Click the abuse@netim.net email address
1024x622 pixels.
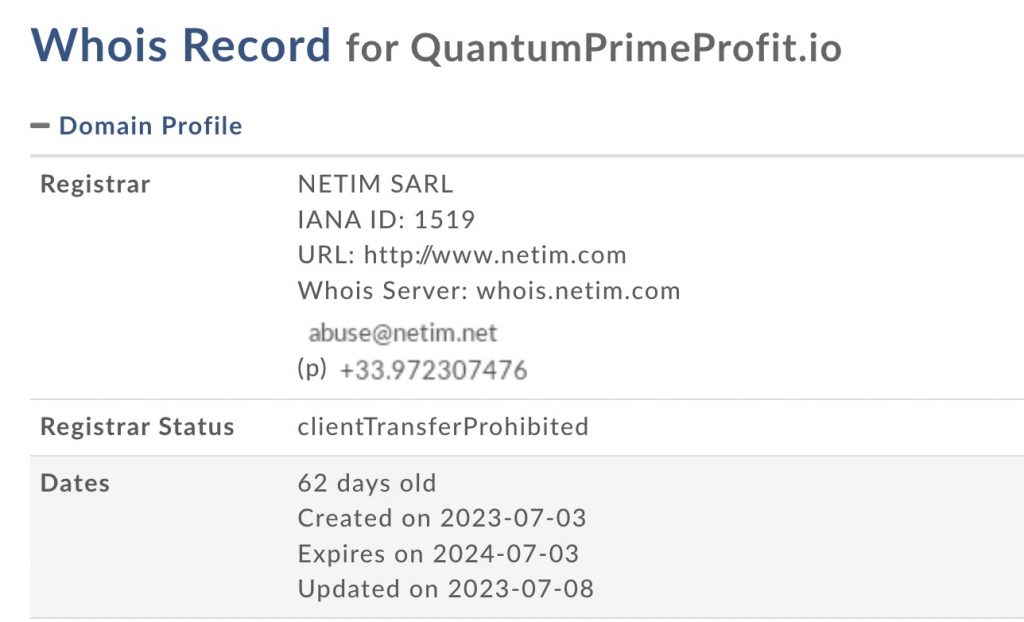[403, 333]
